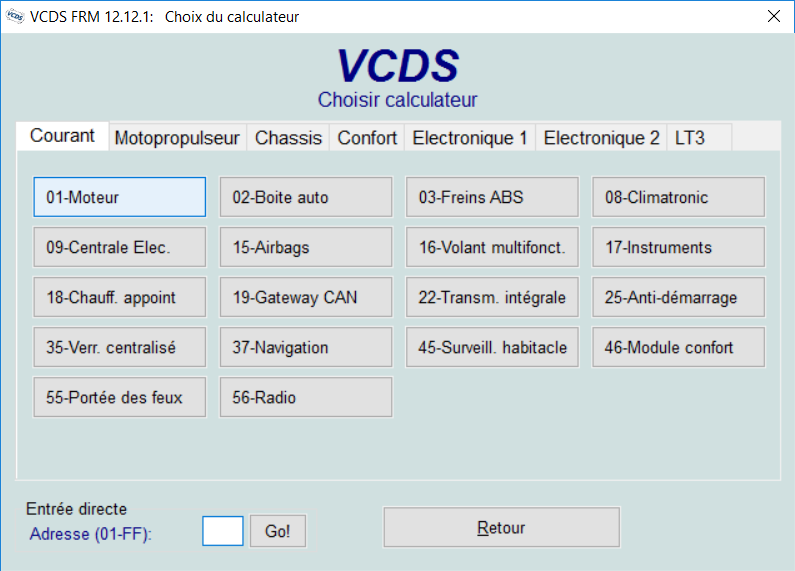Switch to the Courant tab

pos(62,136)
